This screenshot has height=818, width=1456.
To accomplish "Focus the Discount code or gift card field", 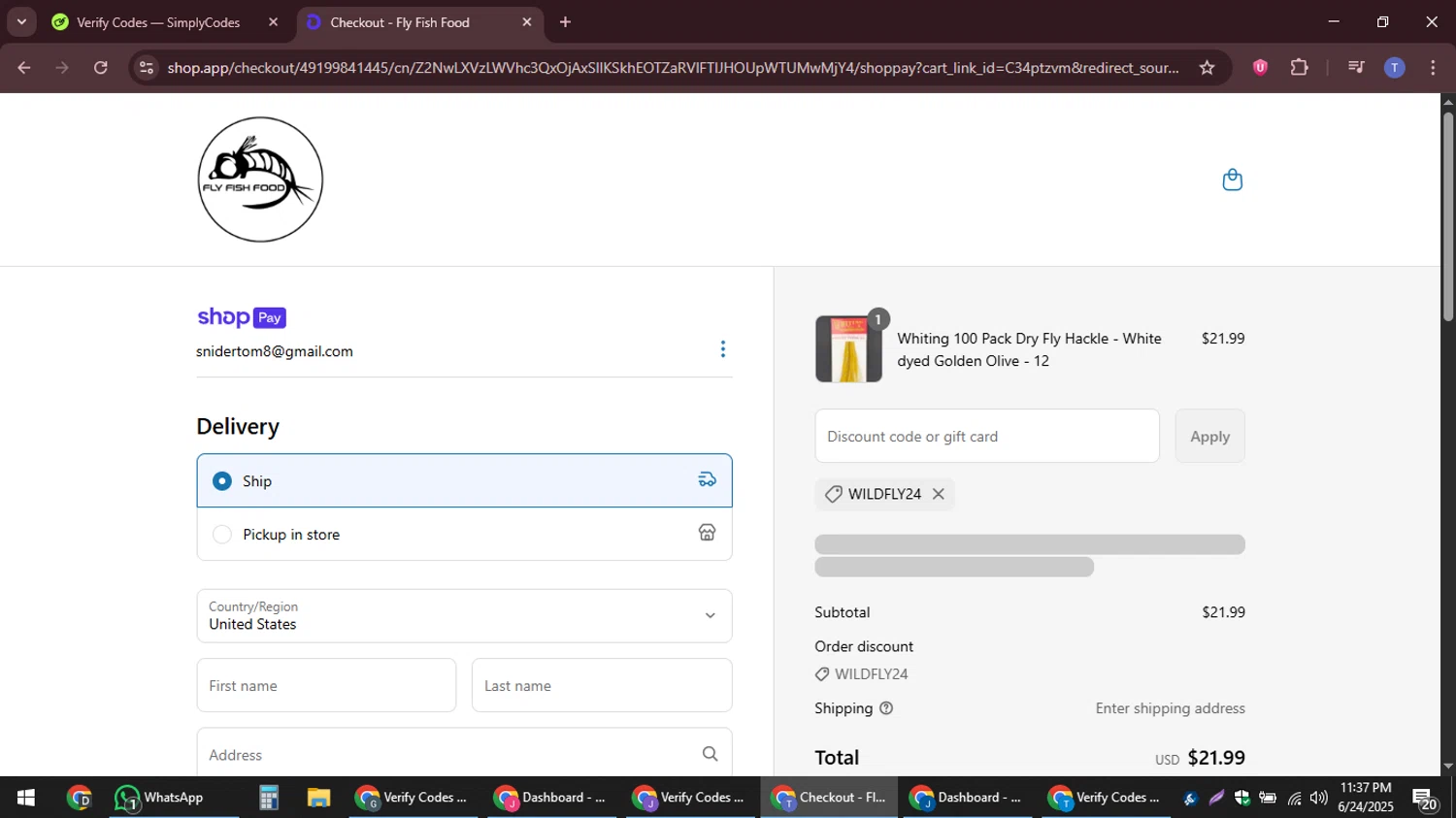I will pos(987,436).
